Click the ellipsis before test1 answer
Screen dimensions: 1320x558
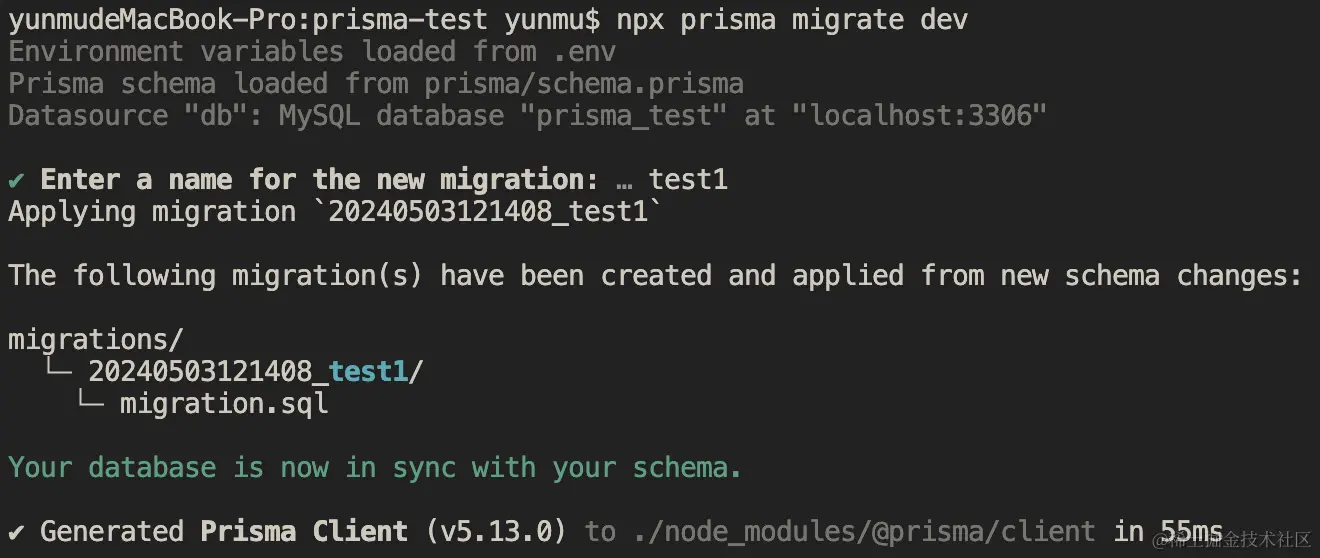624,181
